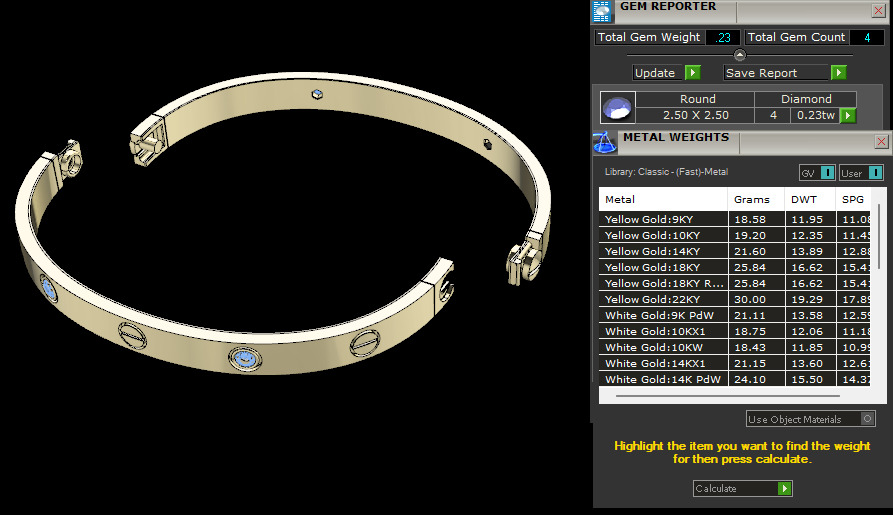Click the Library: Classic - (Fast)-Metal label
This screenshot has width=893, height=515.
tap(666, 171)
